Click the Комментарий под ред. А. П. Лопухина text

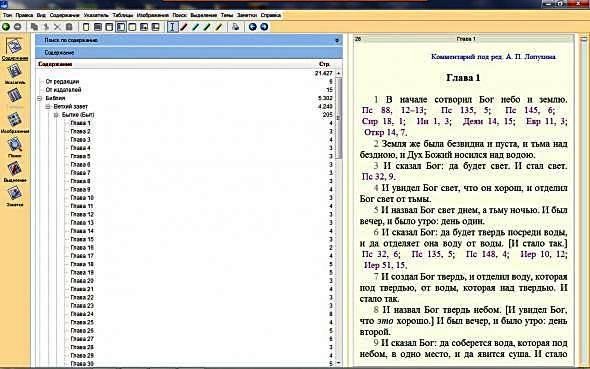click(493, 57)
